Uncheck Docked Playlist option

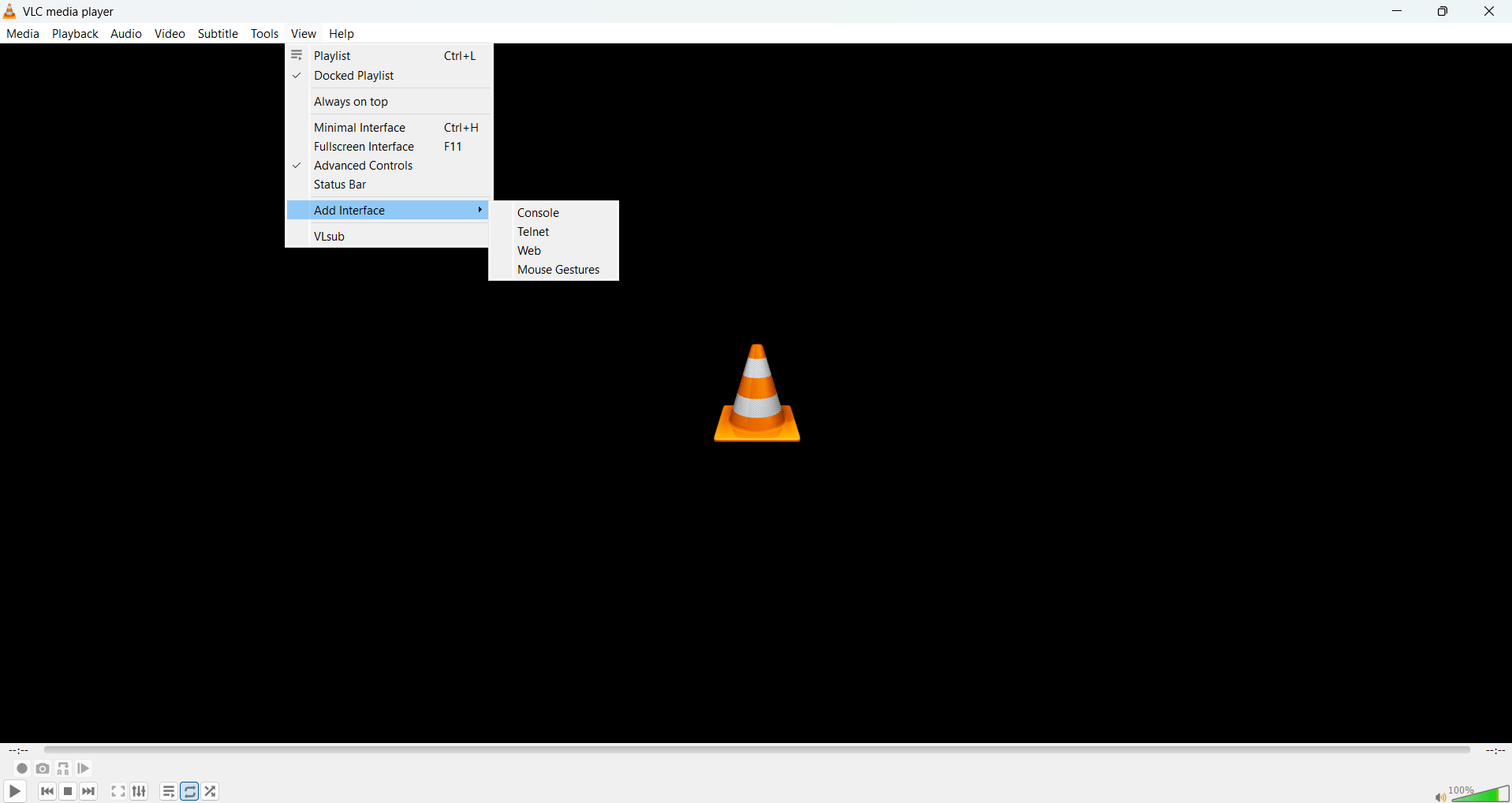pos(388,76)
